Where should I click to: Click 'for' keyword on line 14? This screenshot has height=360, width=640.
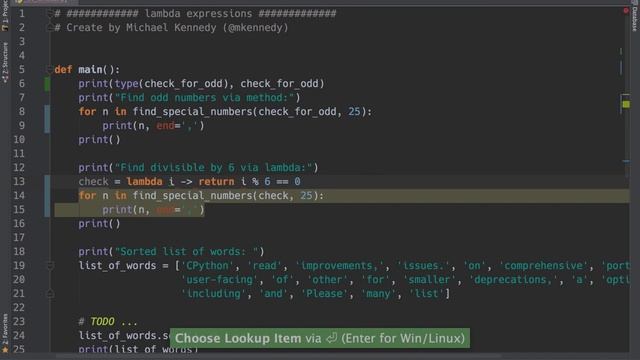point(87,196)
